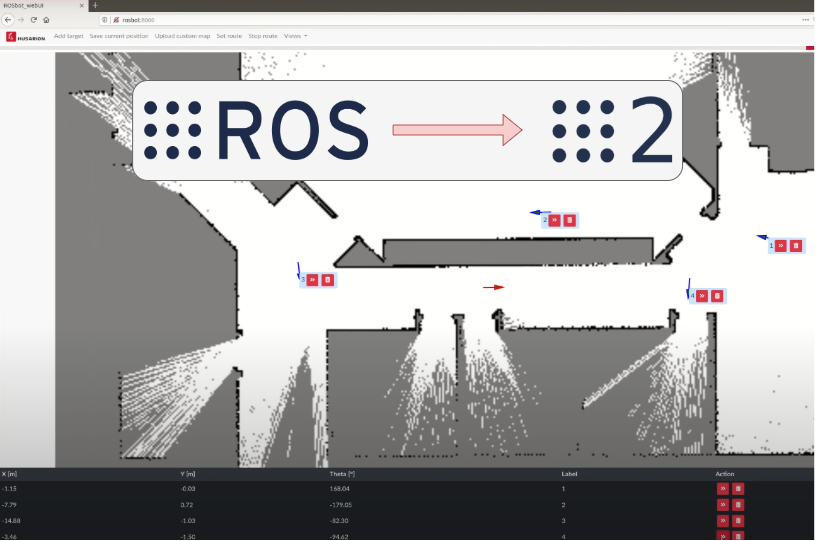Click go button in table row labeled 2

click(x=723, y=505)
